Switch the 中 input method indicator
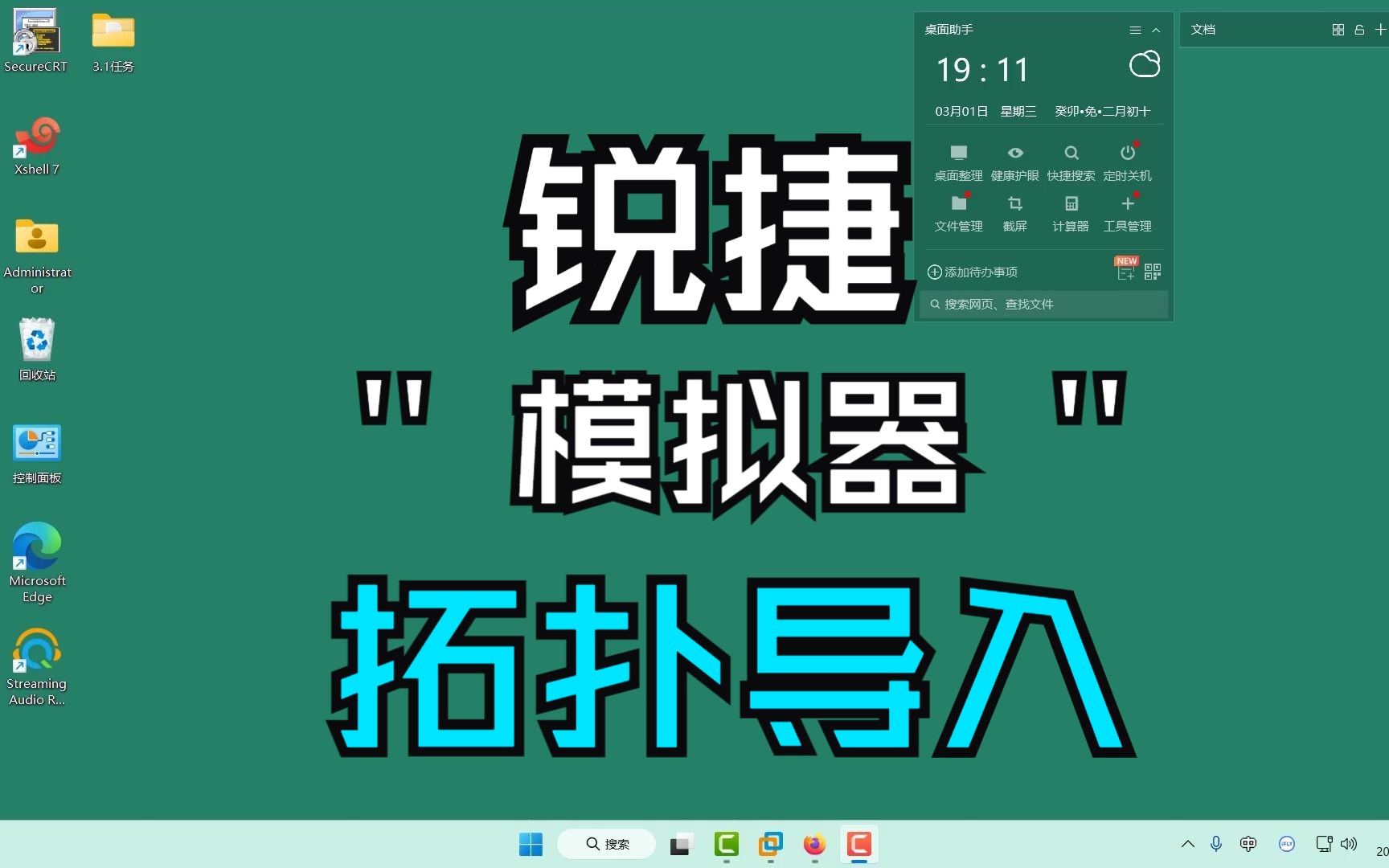This screenshot has width=1389, height=868. click(x=1248, y=844)
